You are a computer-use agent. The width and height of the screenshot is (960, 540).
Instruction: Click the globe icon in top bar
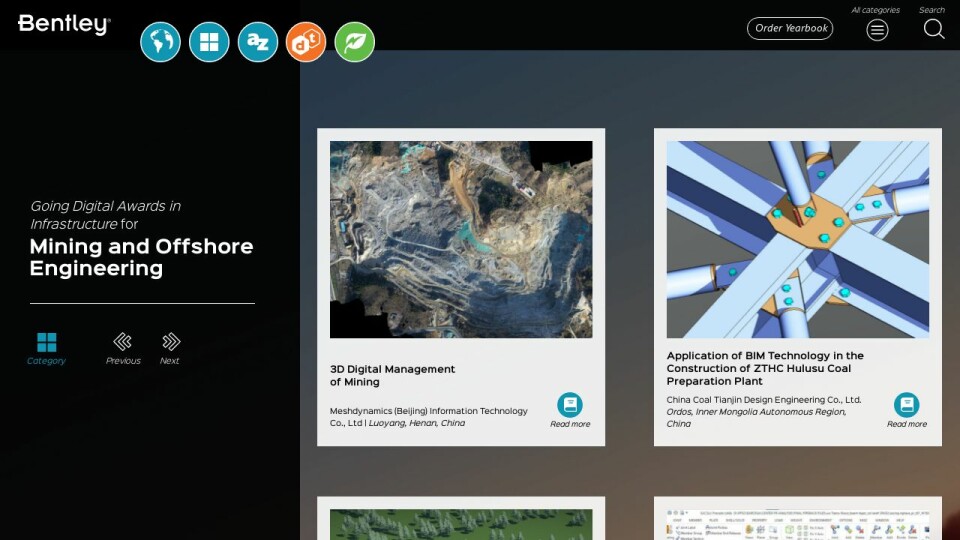pos(160,42)
